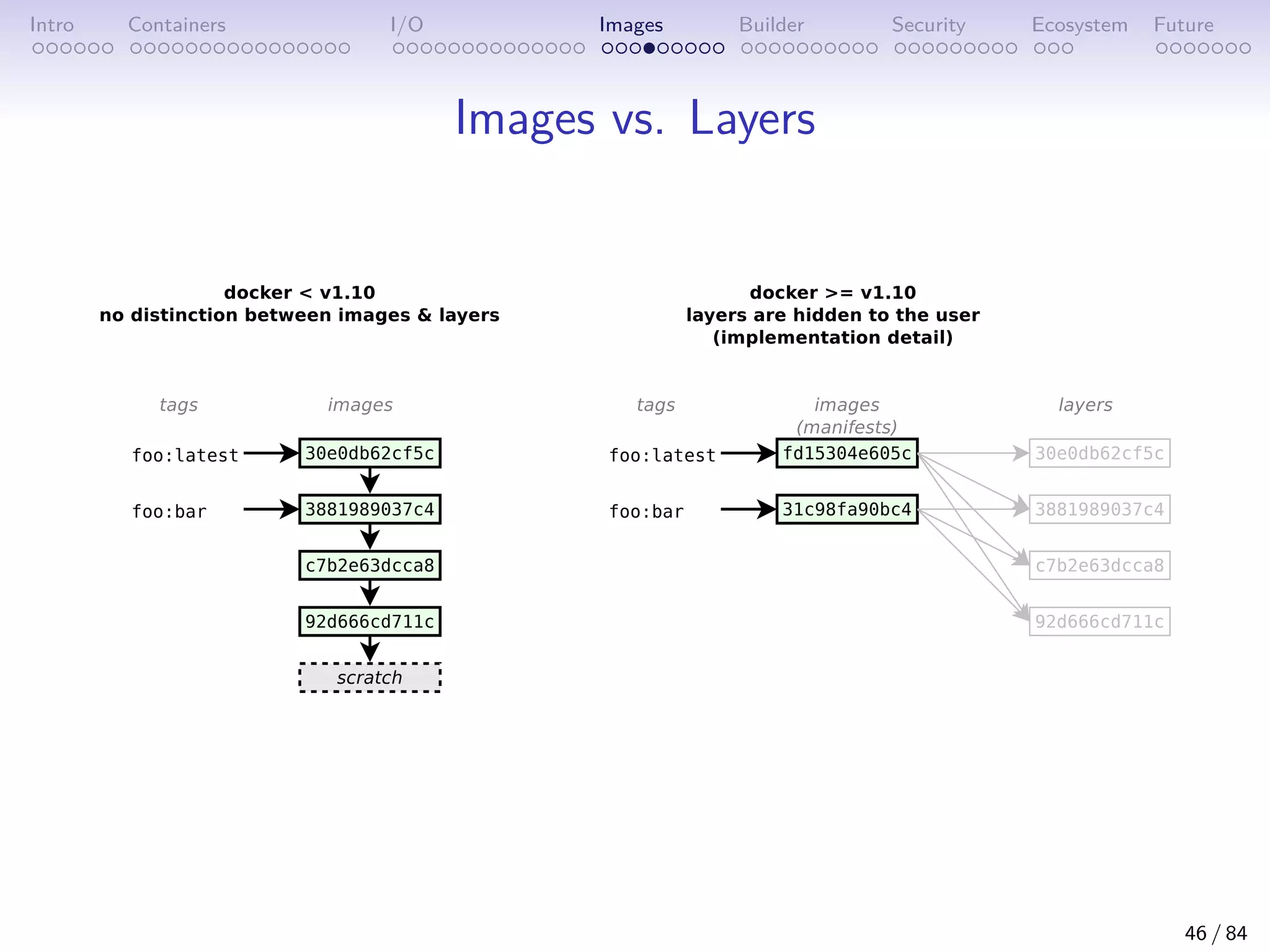
Task: Select the last slide dot under Future
Action: click(x=1245, y=48)
